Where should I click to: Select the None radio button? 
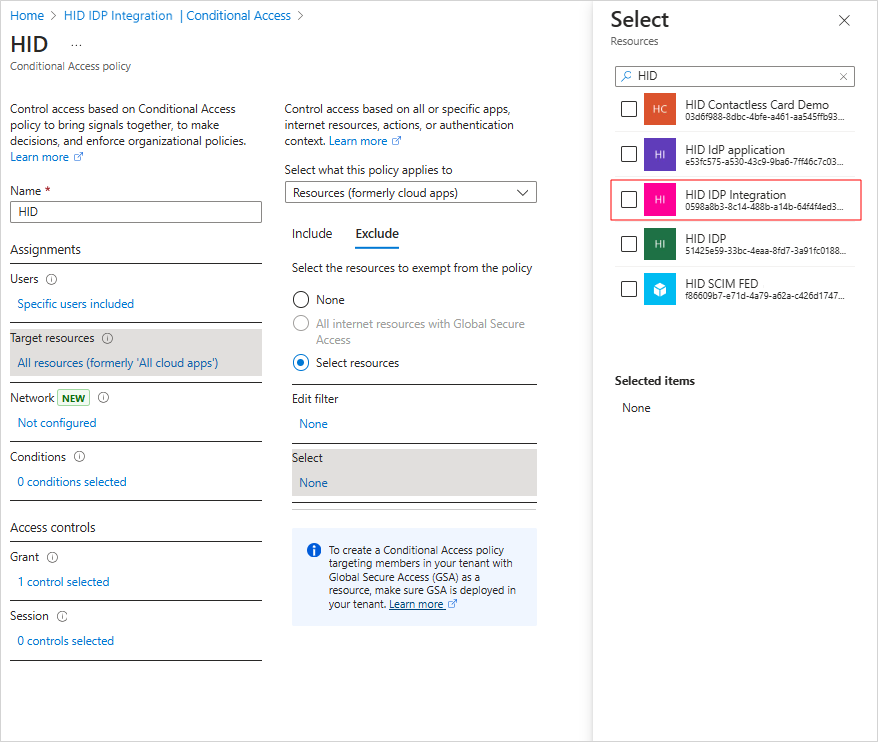pos(301,300)
